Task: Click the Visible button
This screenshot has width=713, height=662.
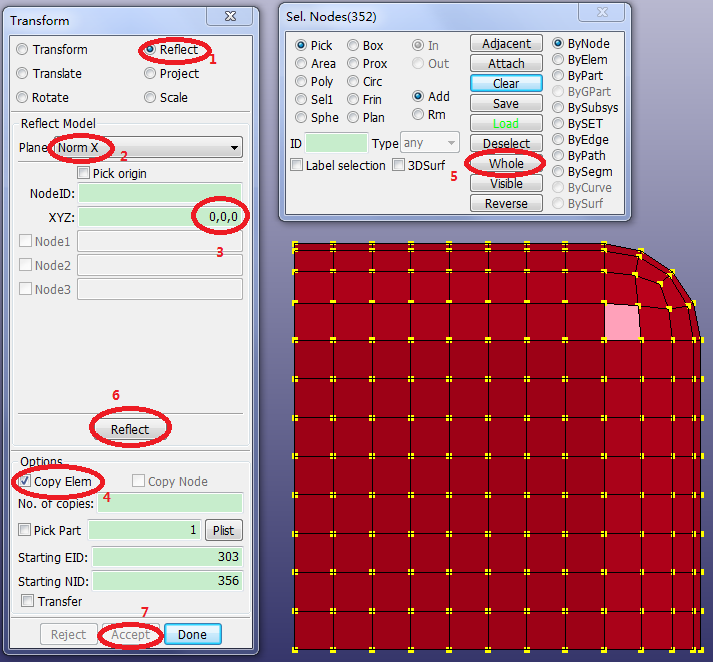Action: pyautogui.click(x=506, y=184)
